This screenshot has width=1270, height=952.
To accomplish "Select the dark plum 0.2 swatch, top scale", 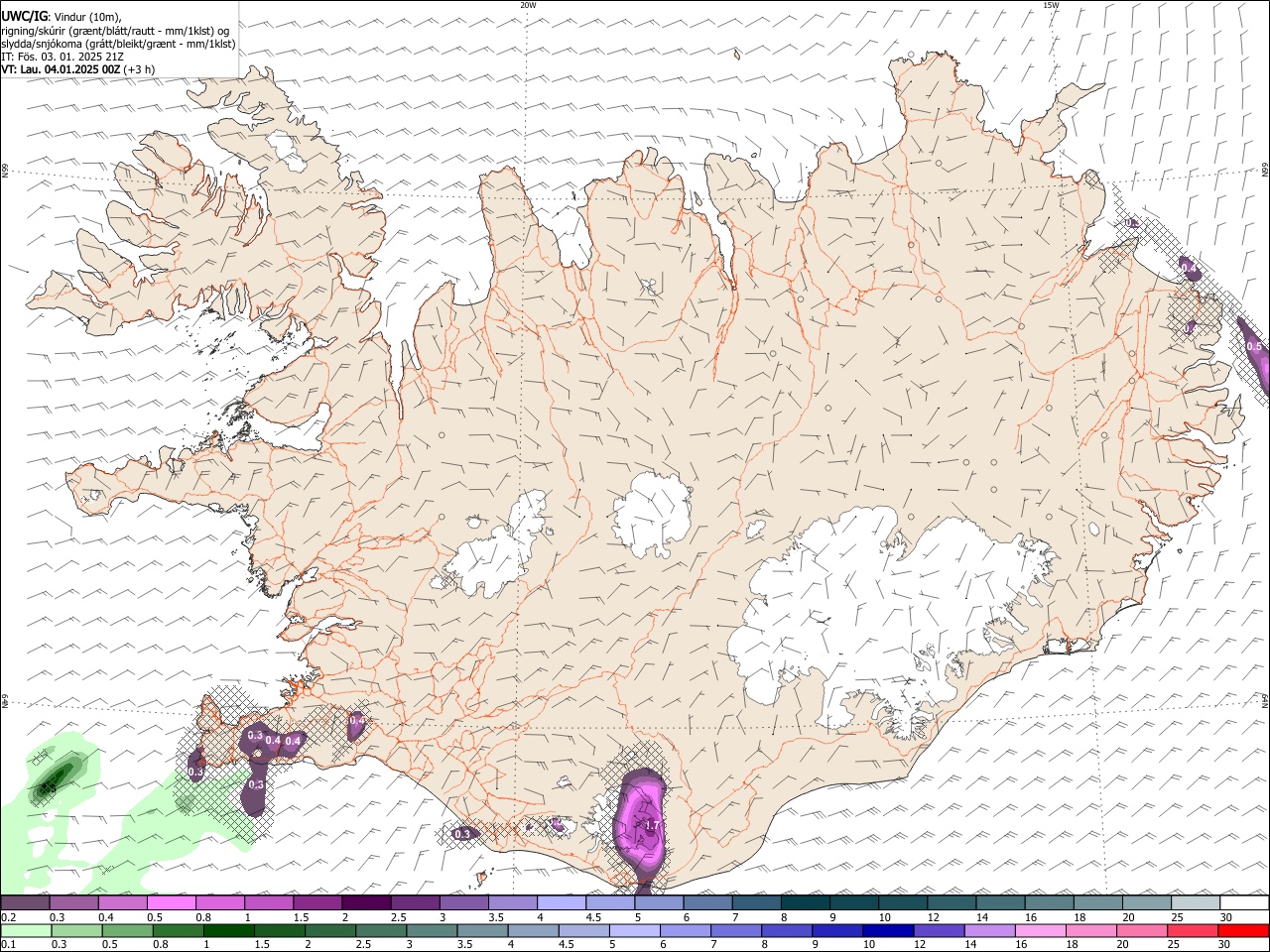I will (x=25, y=902).
